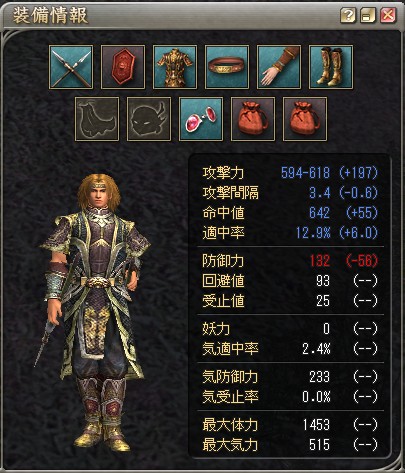This screenshot has height=473, width=405.
Task: Open help with the question mark button
Action: click(348, 15)
